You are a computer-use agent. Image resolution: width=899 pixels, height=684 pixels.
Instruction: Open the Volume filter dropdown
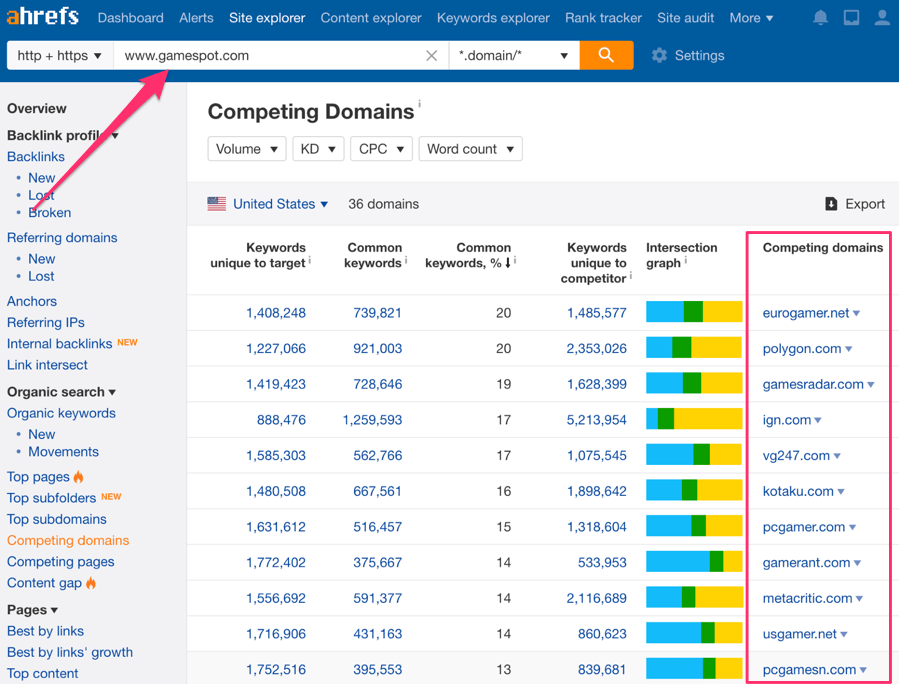pyautogui.click(x=247, y=149)
